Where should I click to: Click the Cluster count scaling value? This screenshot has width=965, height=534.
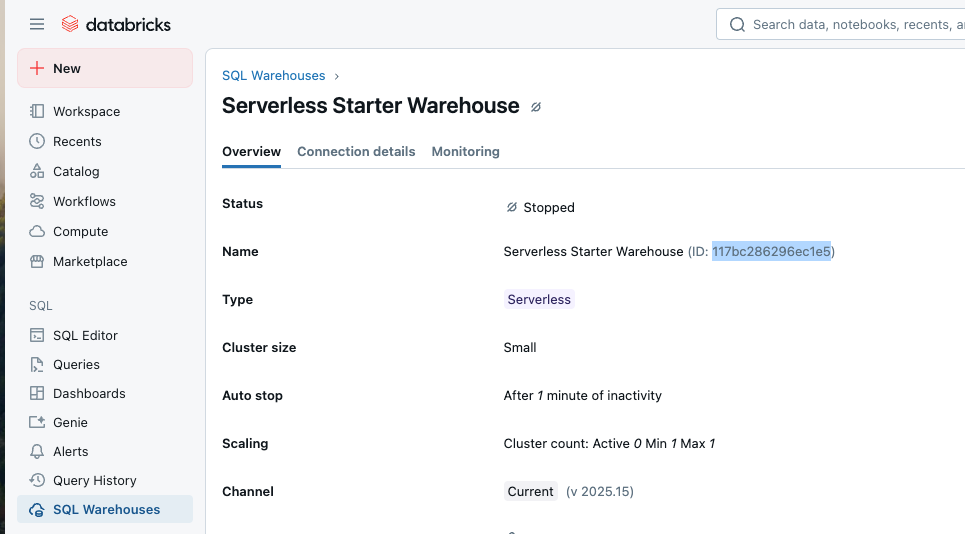pos(609,444)
